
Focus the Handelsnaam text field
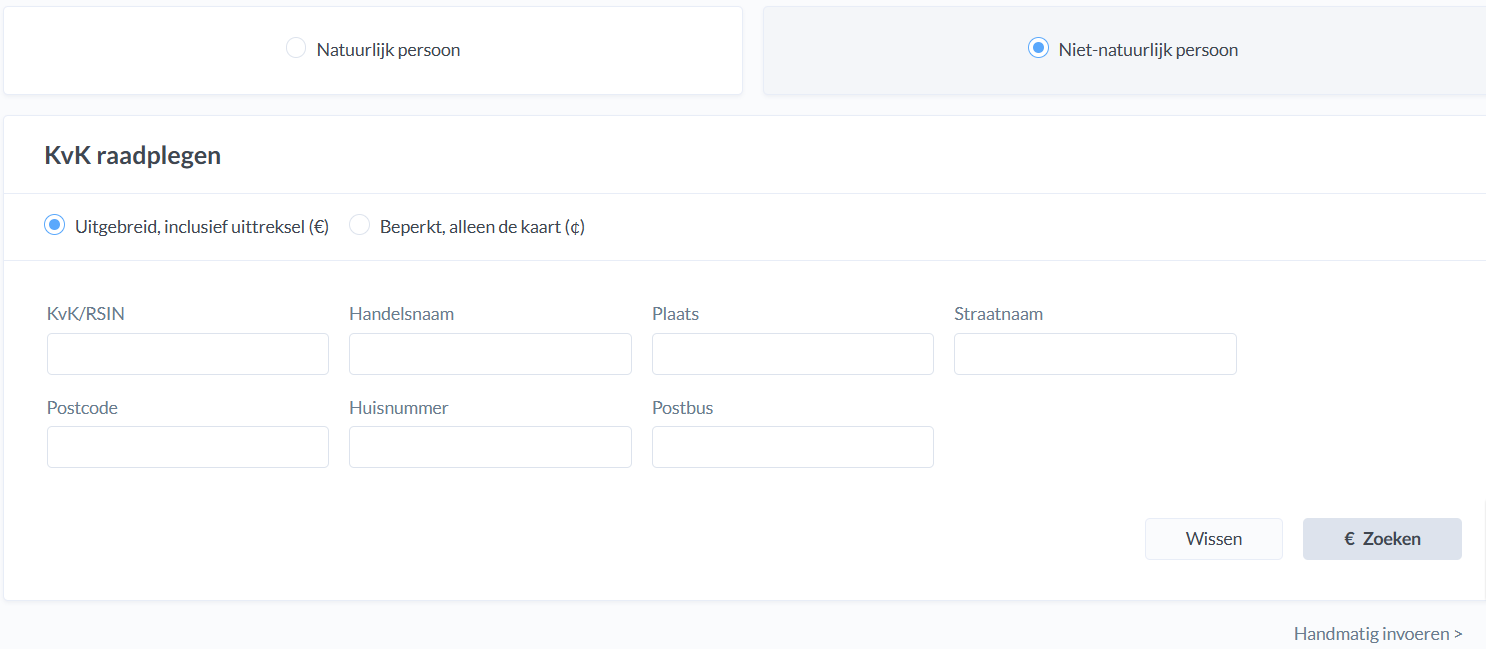coord(490,354)
